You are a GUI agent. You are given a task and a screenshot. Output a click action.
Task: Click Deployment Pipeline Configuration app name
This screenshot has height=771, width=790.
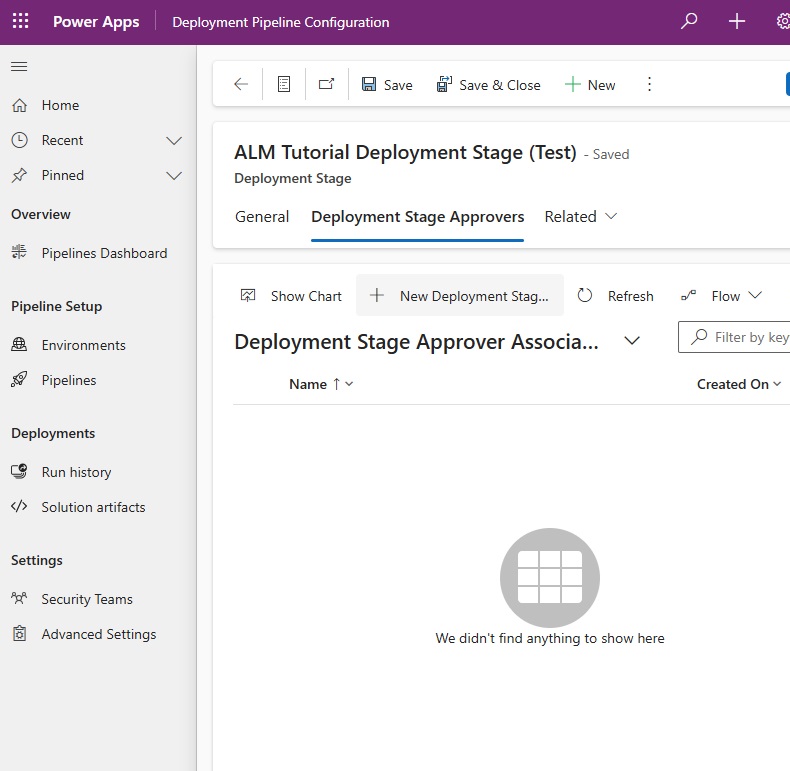point(281,22)
